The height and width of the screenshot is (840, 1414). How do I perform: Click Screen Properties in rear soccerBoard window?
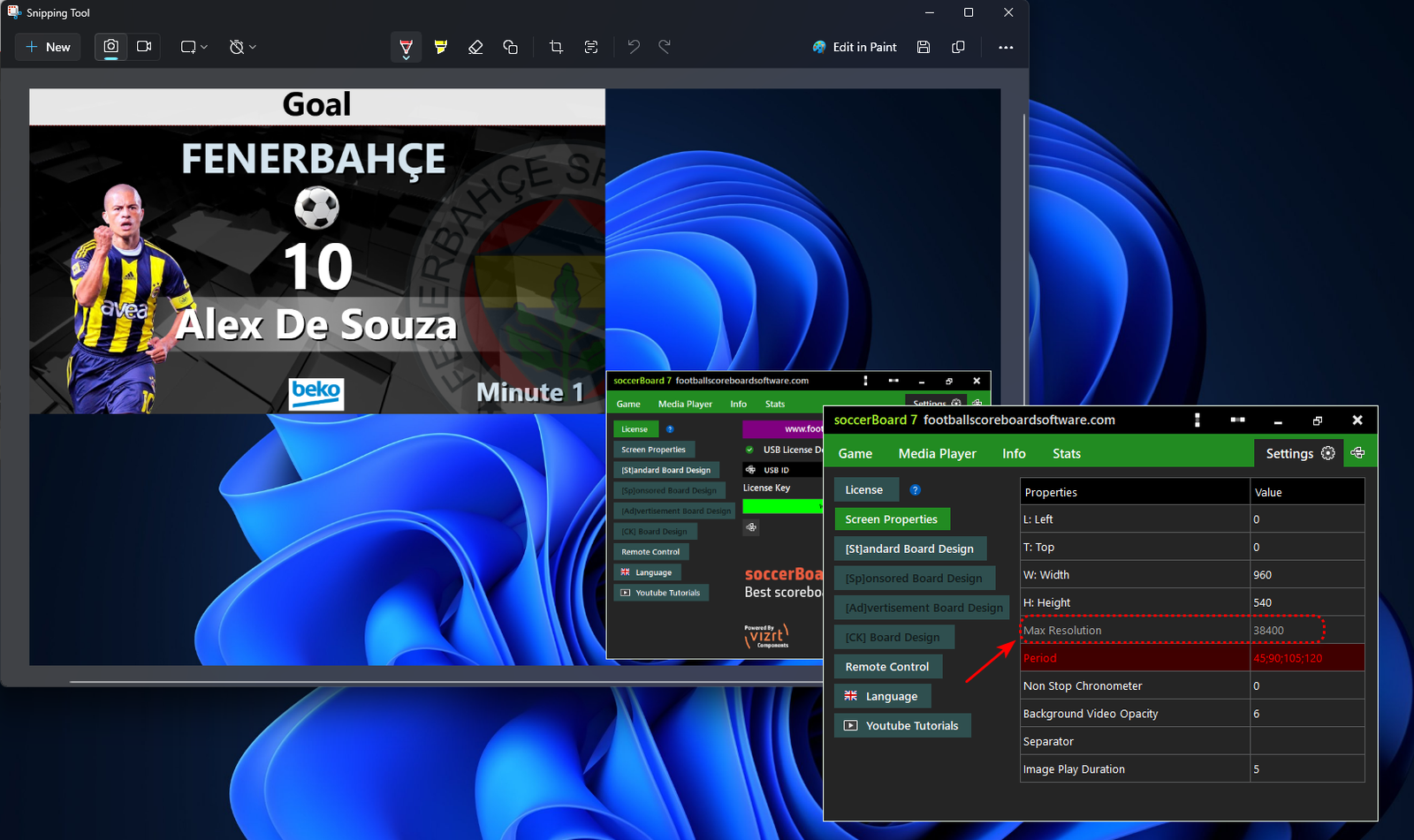pos(654,450)
